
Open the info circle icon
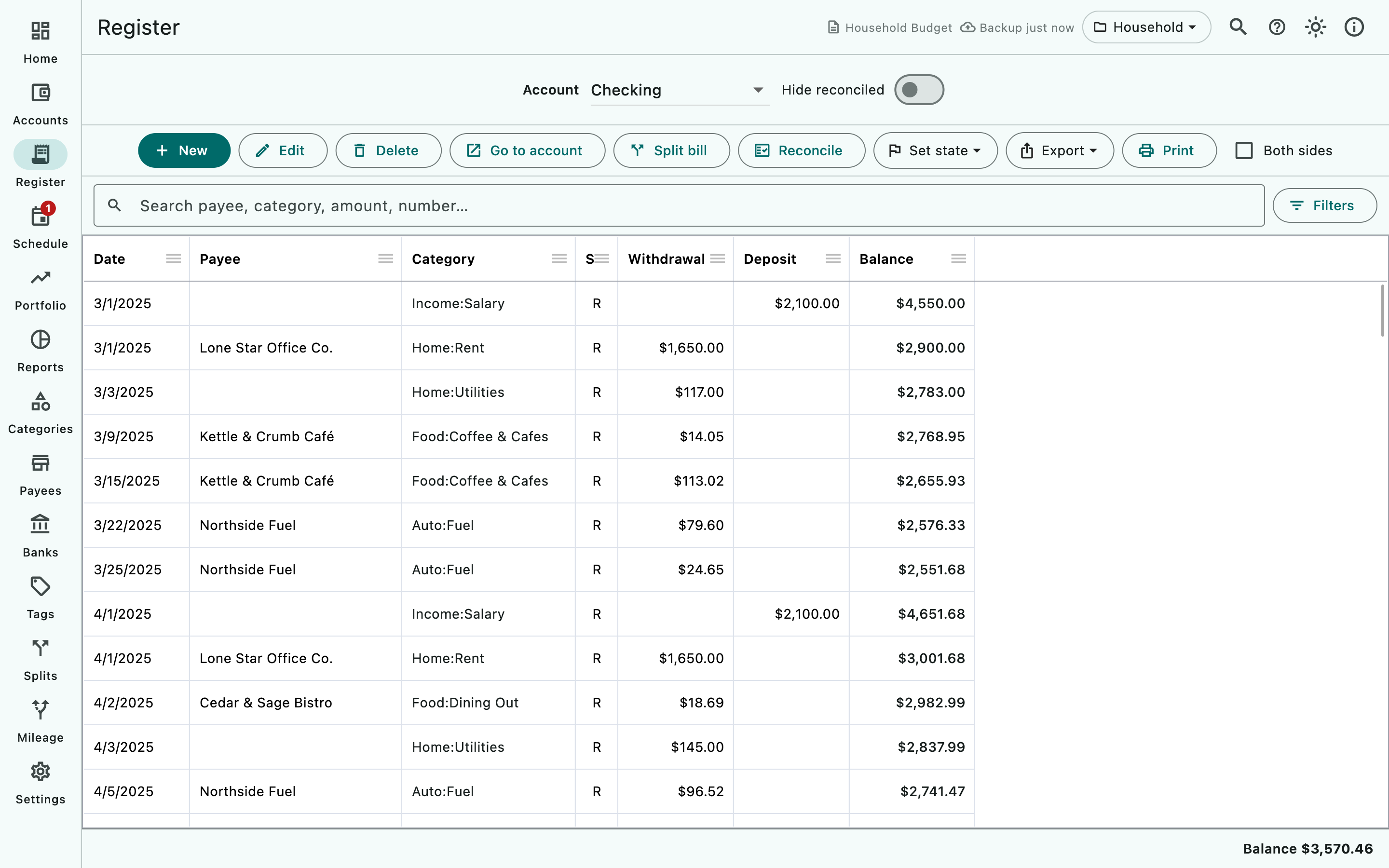pos(1354,27)
